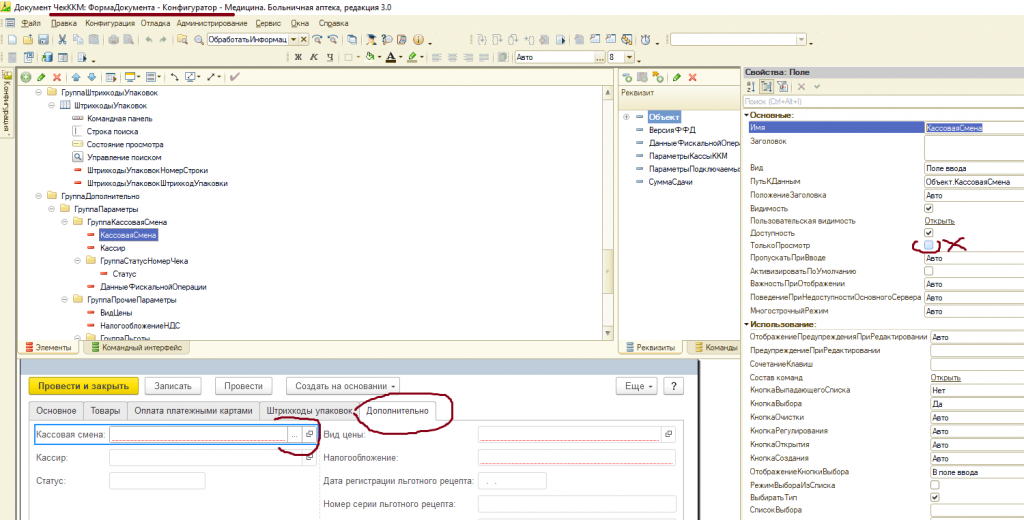
Task: Open the font text color picker
Action: click(x=392, y=57)
